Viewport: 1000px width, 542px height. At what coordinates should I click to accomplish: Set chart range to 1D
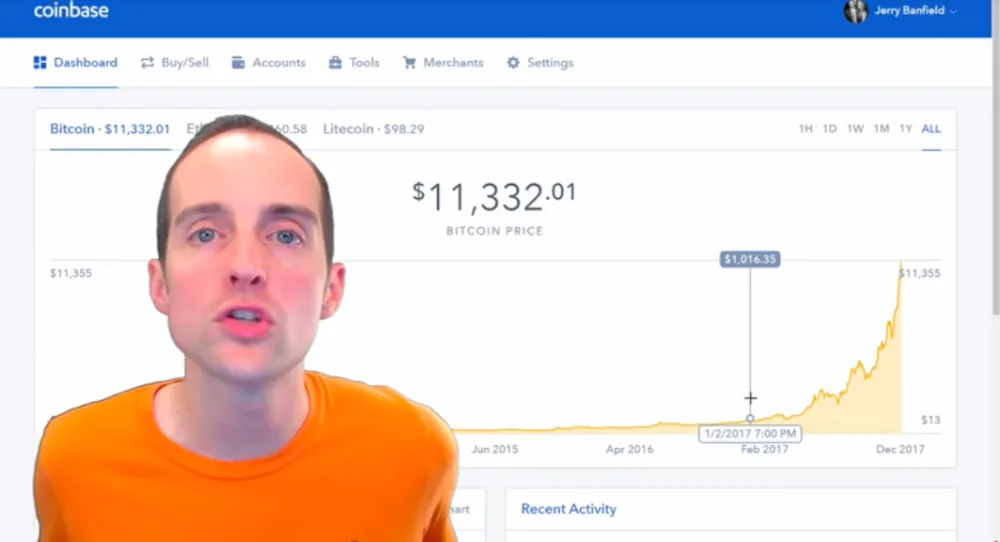point(829,129)
